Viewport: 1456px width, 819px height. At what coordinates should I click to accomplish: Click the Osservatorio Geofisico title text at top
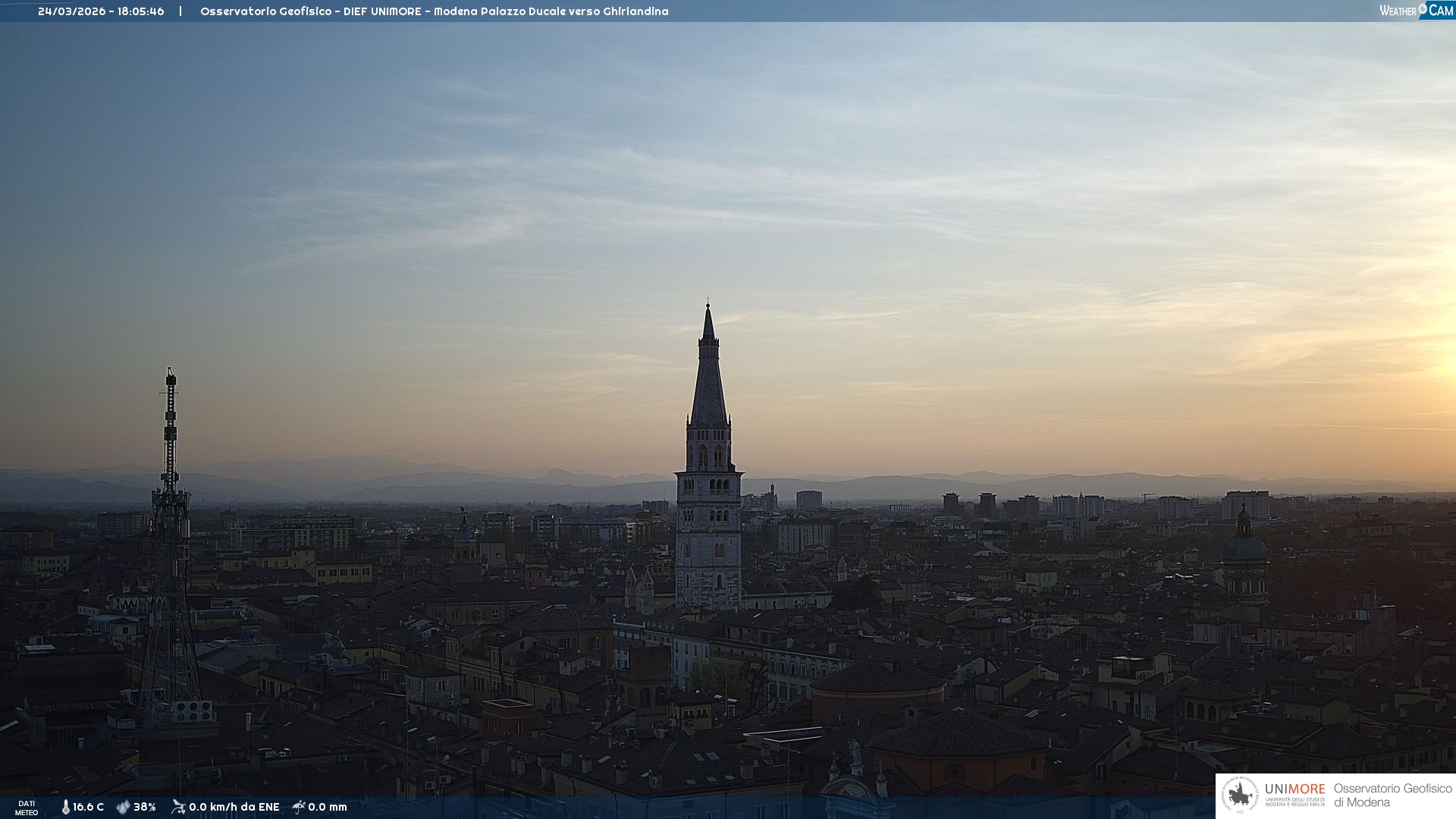click(434, 11)
